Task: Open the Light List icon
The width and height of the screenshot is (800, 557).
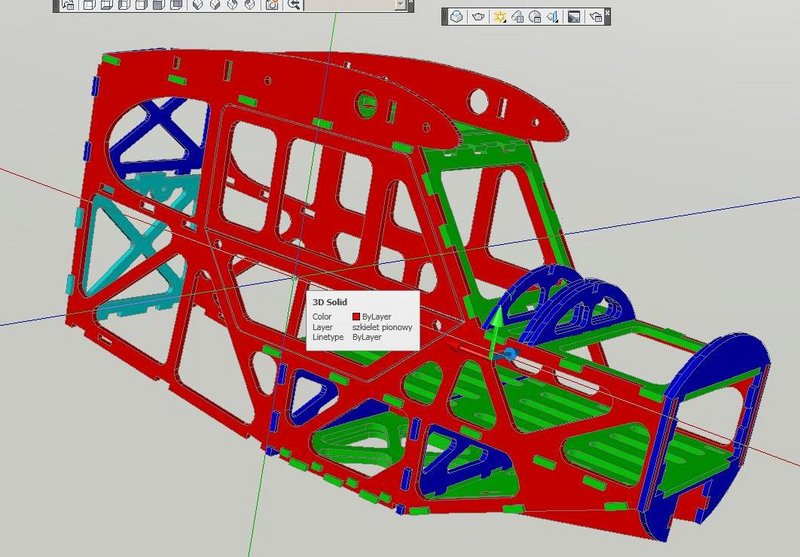Action: tap(517, 17)
